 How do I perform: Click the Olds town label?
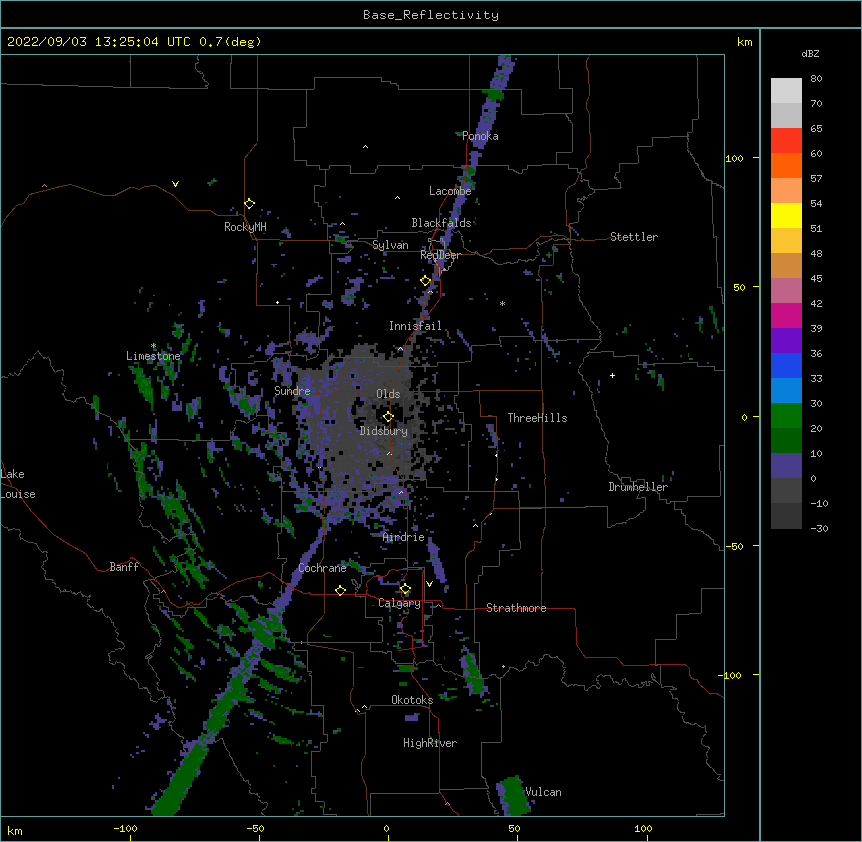[x=388, y=394]
